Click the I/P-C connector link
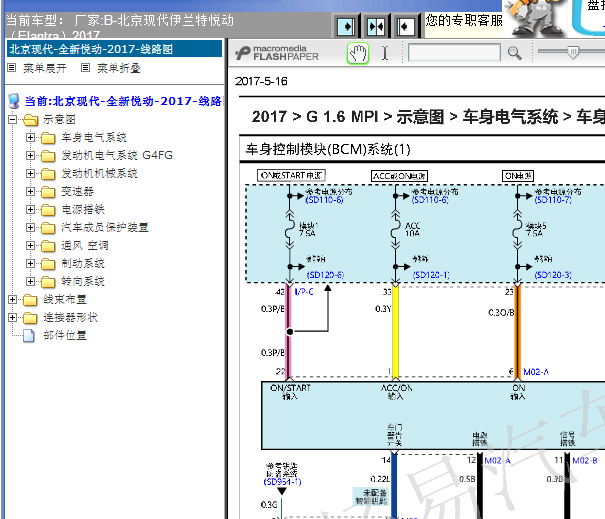 click(304, 292)
